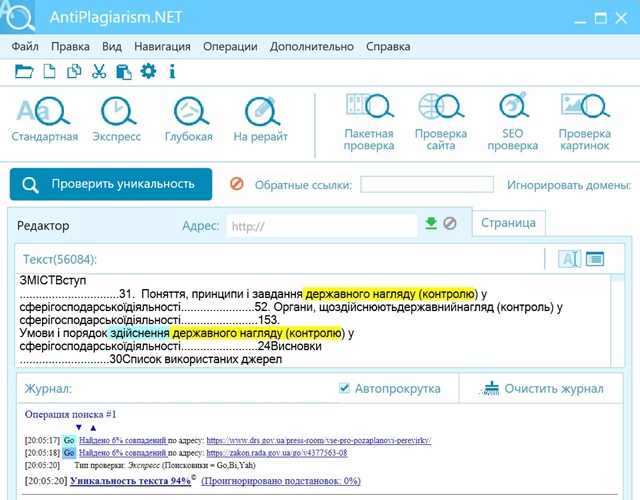Select the Глубокая check mode

coord(189,119)
